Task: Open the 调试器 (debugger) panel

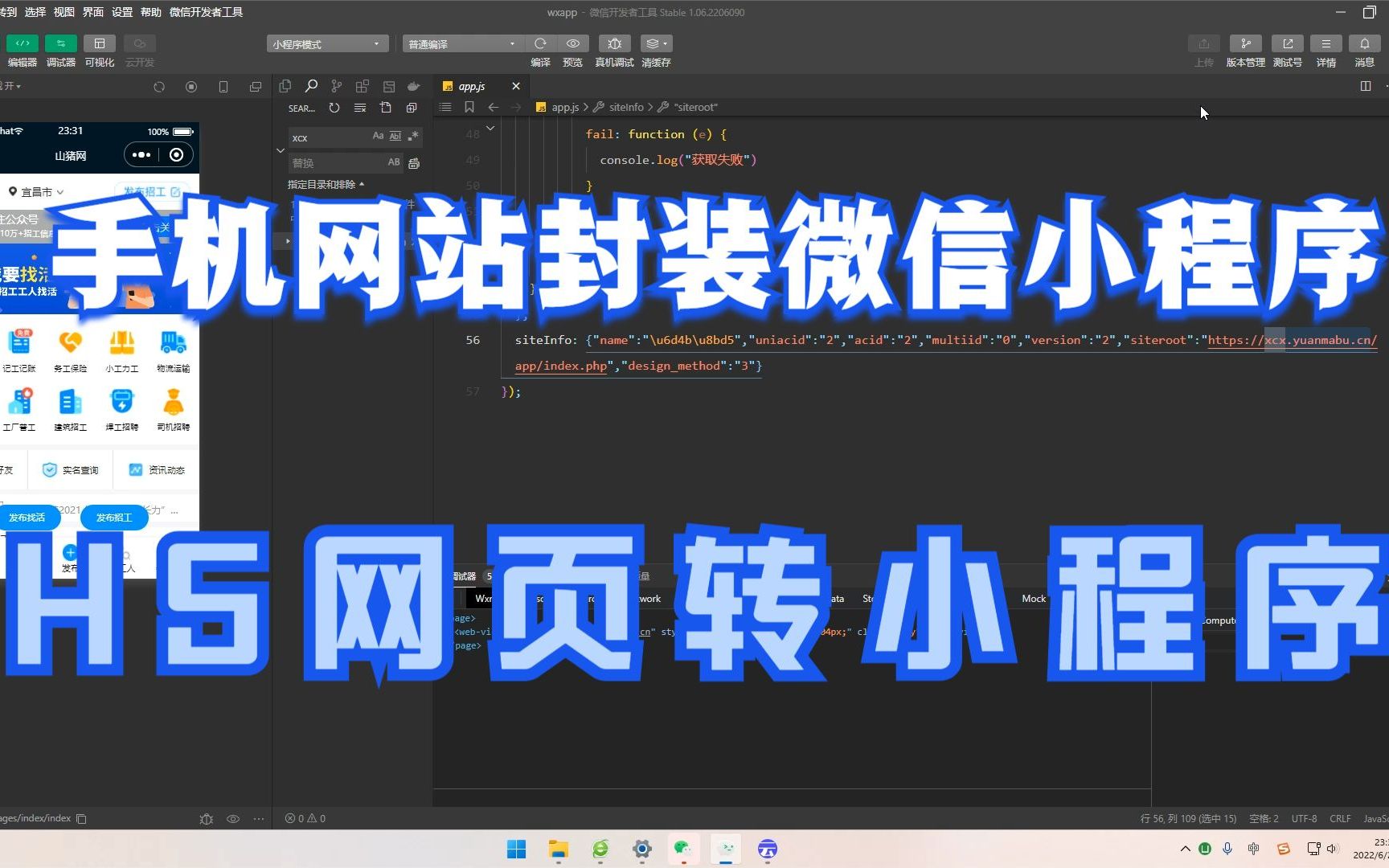Action: 60,50
